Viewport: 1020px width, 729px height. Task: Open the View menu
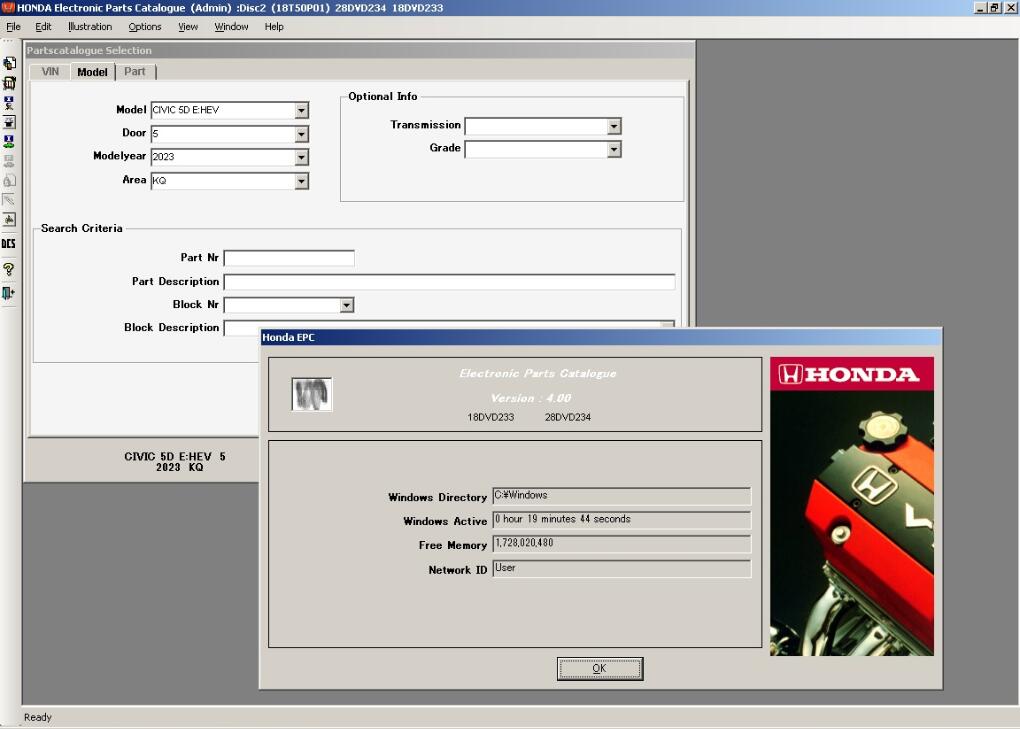point(188,27)
